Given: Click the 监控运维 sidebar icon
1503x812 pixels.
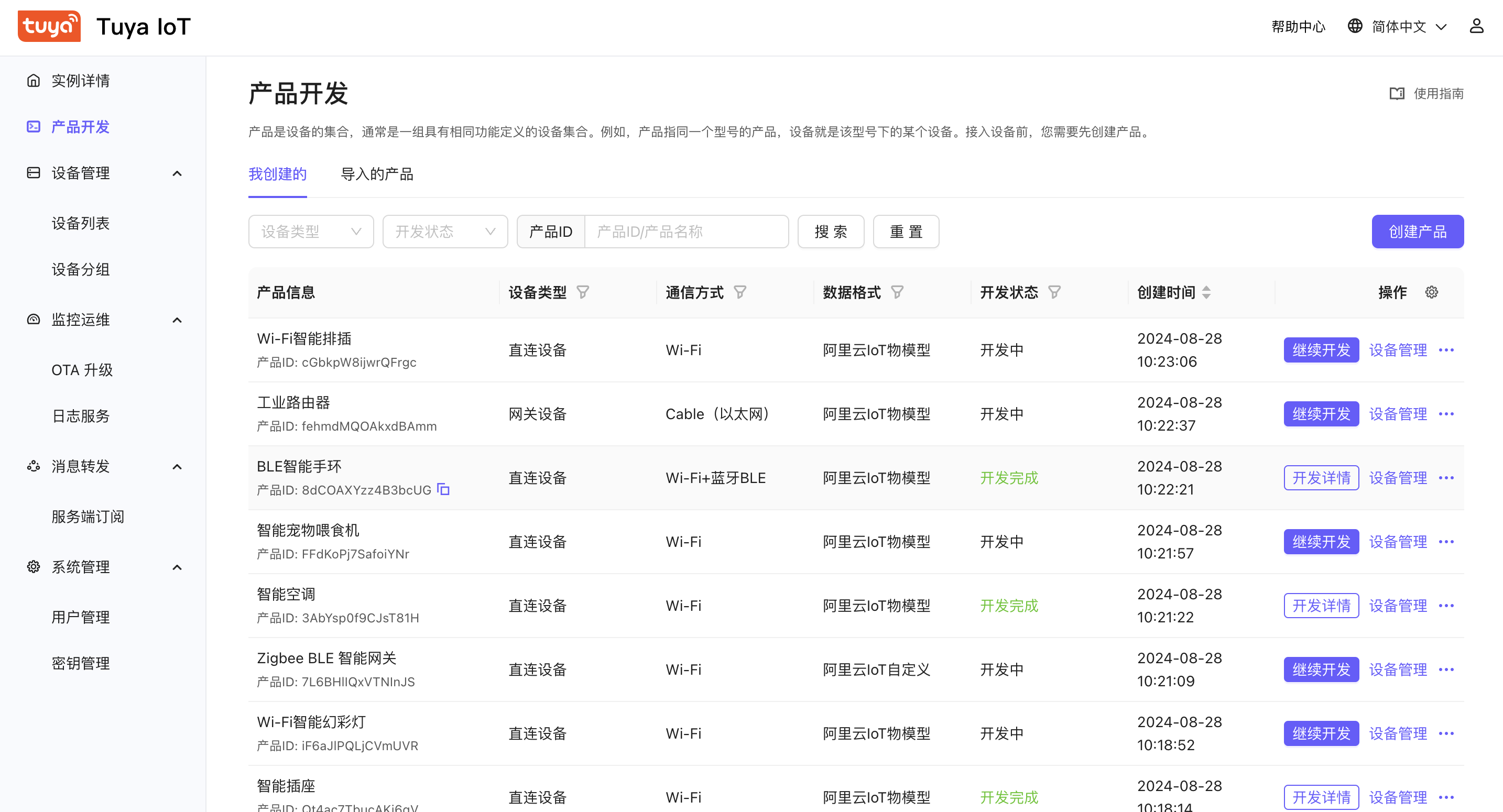Looking at the screenshot, I should click(x=34, y=320).
